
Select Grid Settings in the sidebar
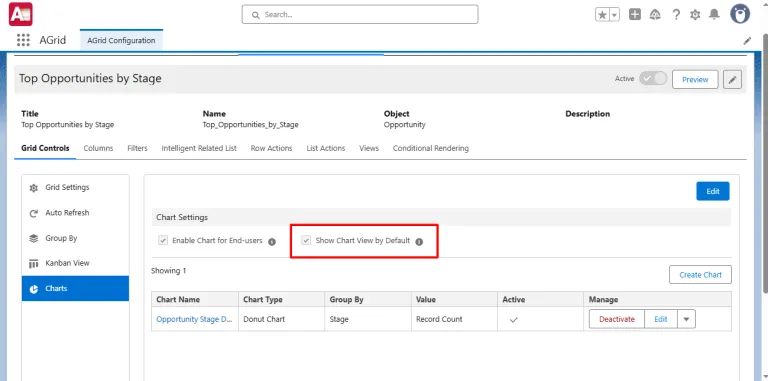point(75,188)
